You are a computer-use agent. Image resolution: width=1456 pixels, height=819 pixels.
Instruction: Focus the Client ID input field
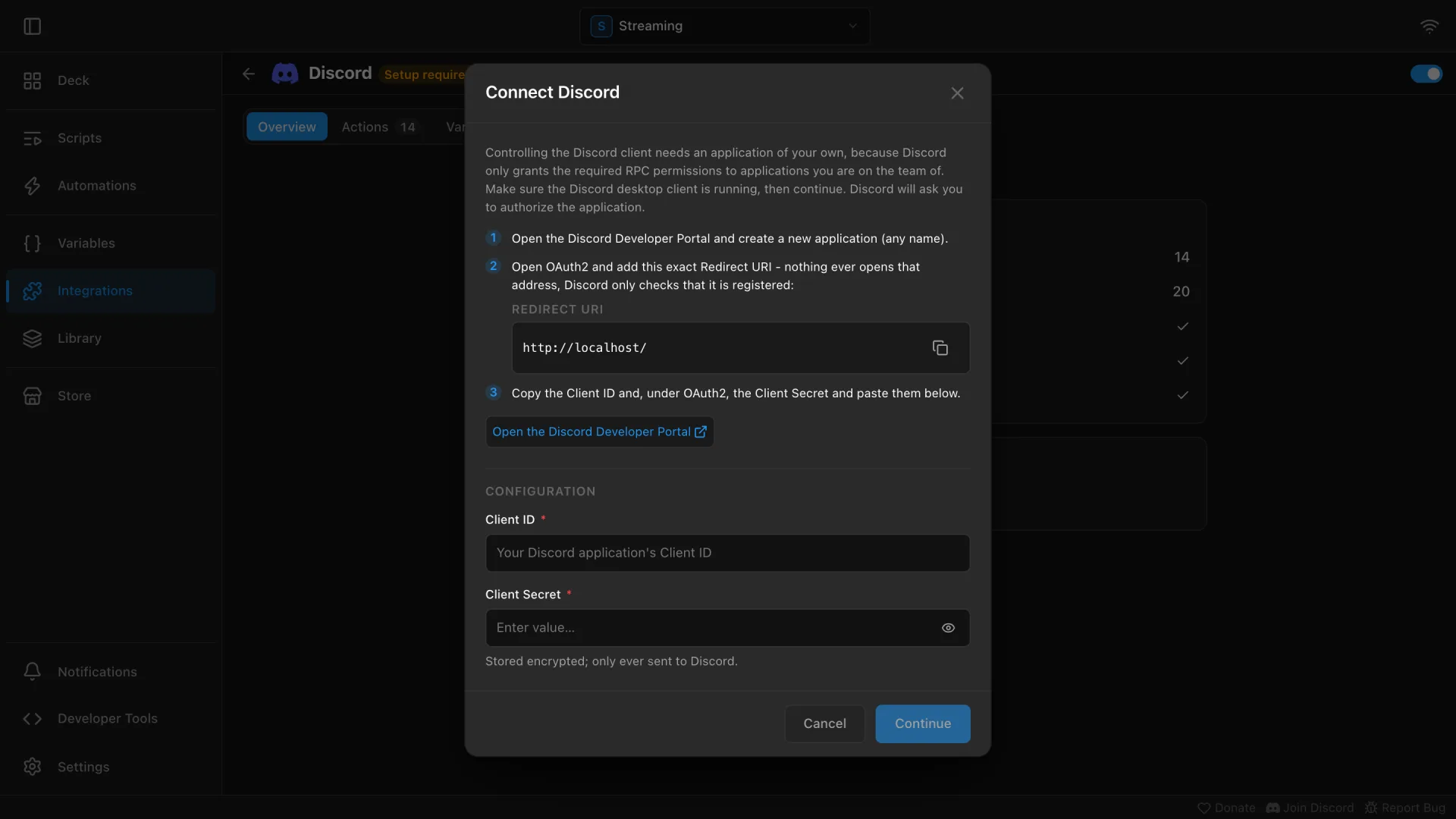pos(727,553)
